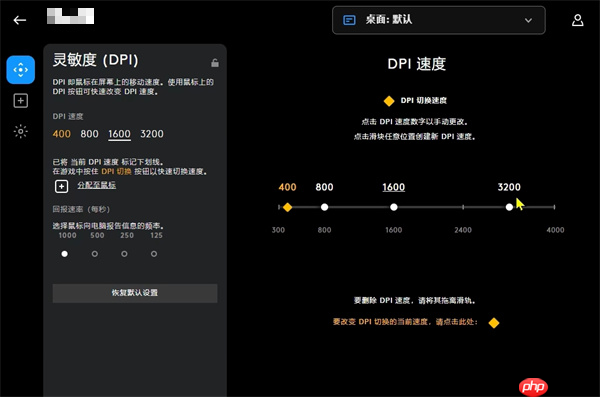Viewport: 600px width, 397px height.
Task: Click slider track at the 2400 tick
Action: point(463,207)
